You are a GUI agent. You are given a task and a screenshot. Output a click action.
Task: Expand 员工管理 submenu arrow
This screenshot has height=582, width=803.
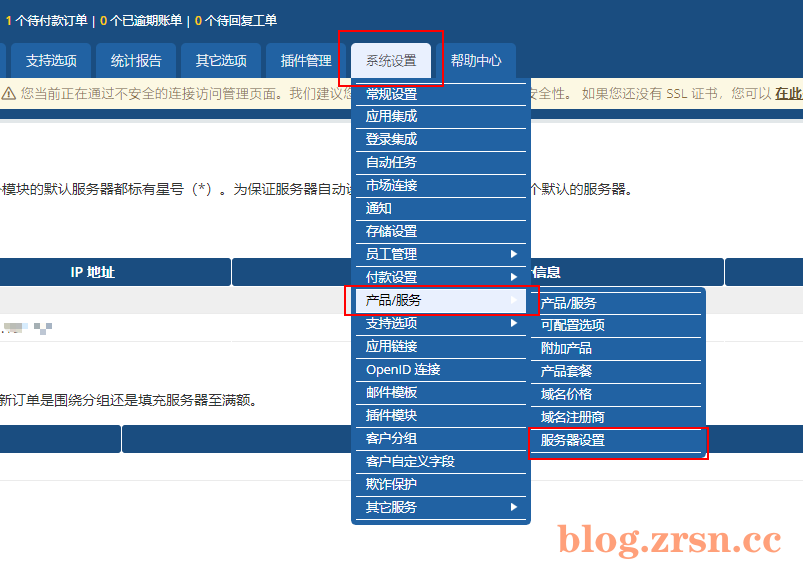tap(514, 254)
